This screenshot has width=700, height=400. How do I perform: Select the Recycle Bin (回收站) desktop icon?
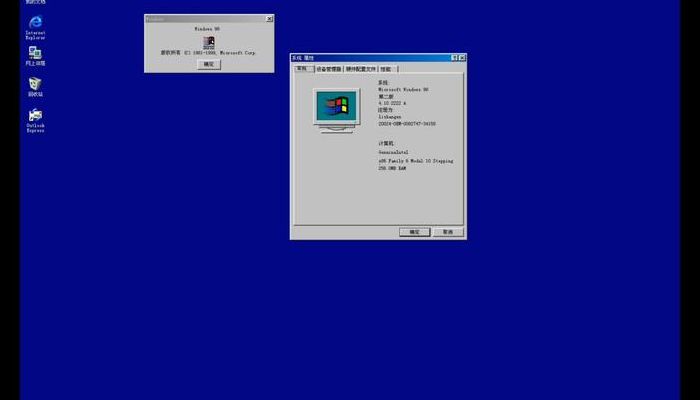tap(35, 87)
